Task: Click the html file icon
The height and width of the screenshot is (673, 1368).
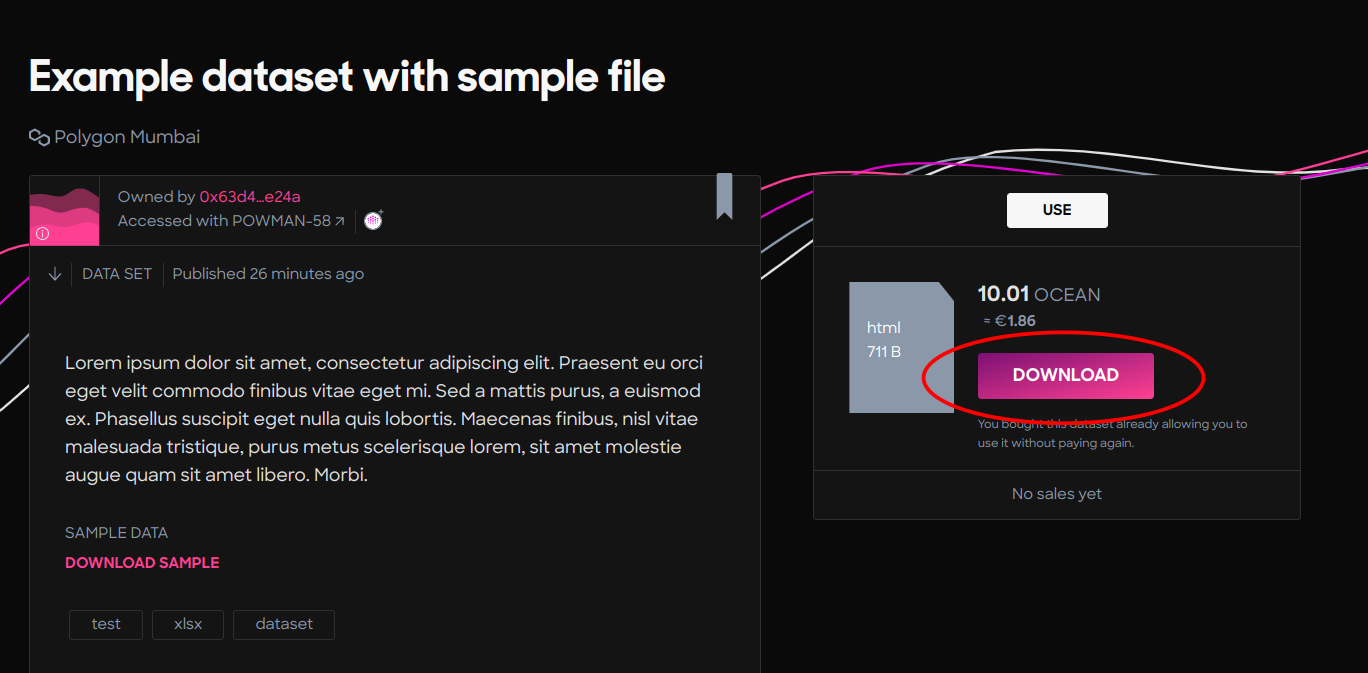Action: pyautogui.click(x=901, y=347)
